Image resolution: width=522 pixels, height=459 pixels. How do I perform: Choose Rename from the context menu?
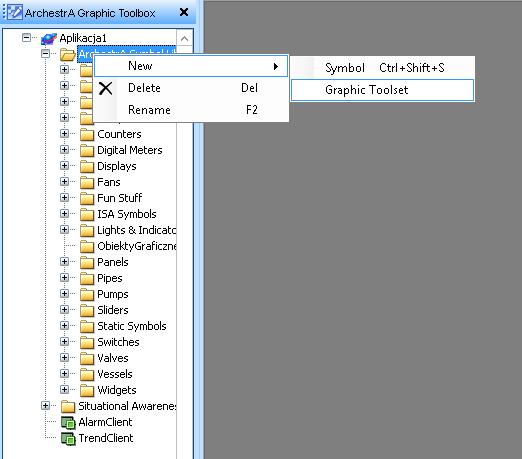click(191, 110)
